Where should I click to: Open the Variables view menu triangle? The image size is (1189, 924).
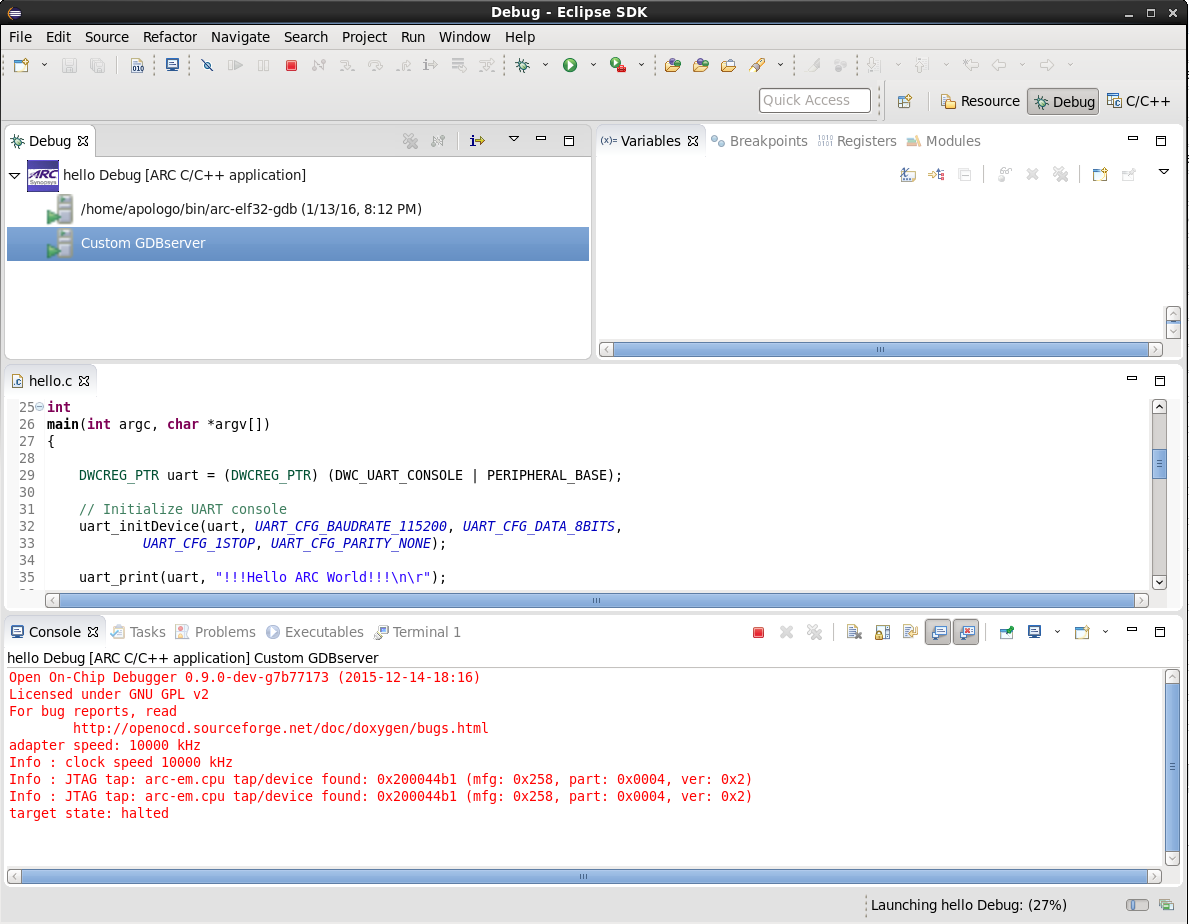(1164, 172)
